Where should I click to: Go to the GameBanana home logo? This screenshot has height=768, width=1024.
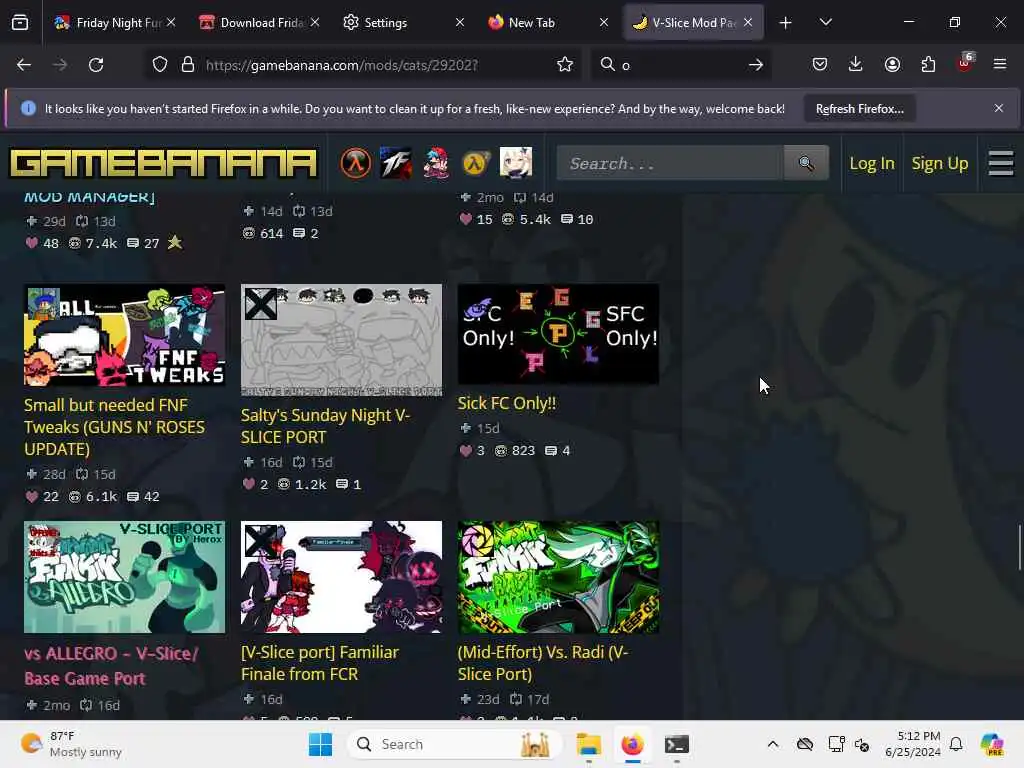pyautogui.click(x=163, y=163)
